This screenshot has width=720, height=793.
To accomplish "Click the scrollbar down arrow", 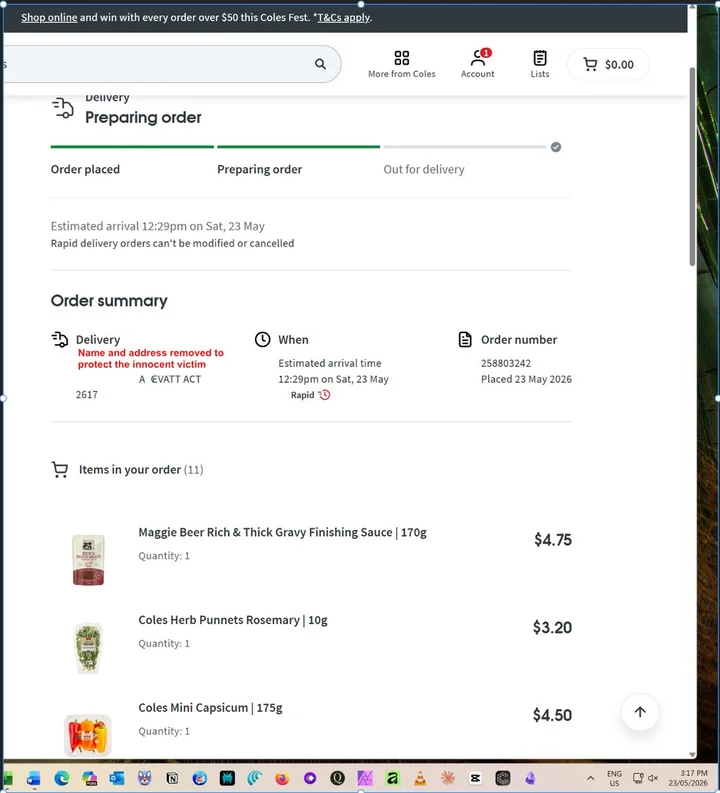I will [692, 754].
